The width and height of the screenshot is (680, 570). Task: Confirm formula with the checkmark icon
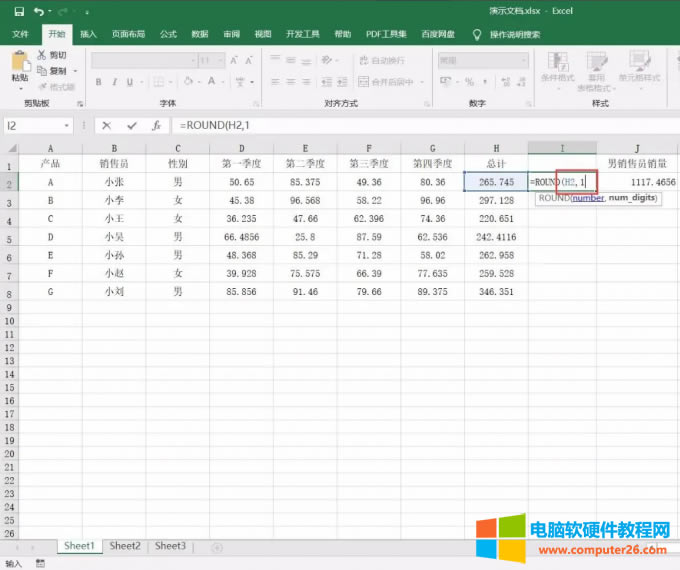click(x=131, y=126)
